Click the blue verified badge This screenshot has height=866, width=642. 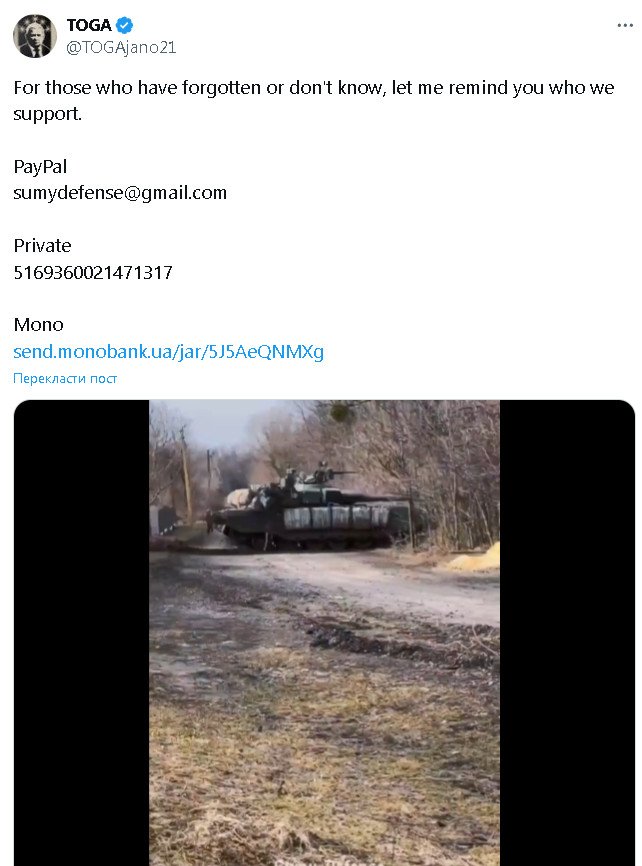pyautogui.click(x=124, y=25)
